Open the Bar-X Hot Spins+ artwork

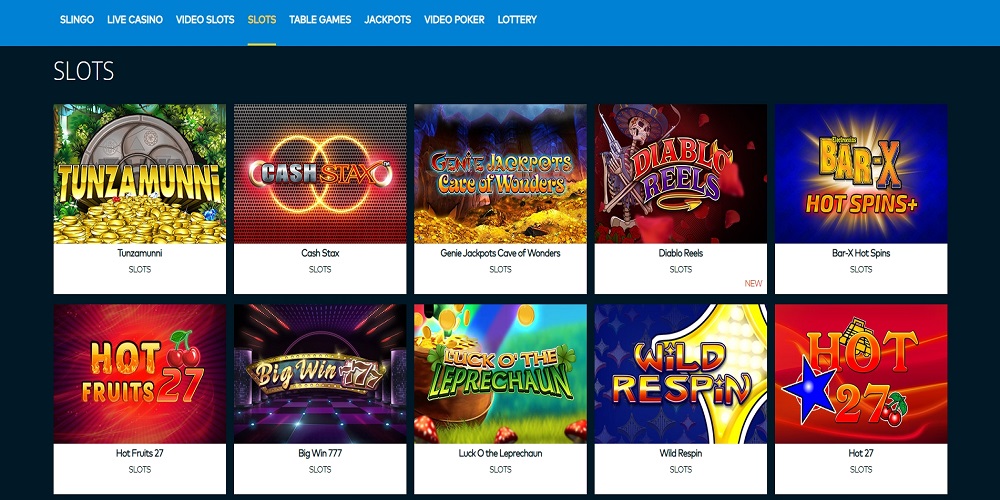pyautogui.click(x=861, y=173)
